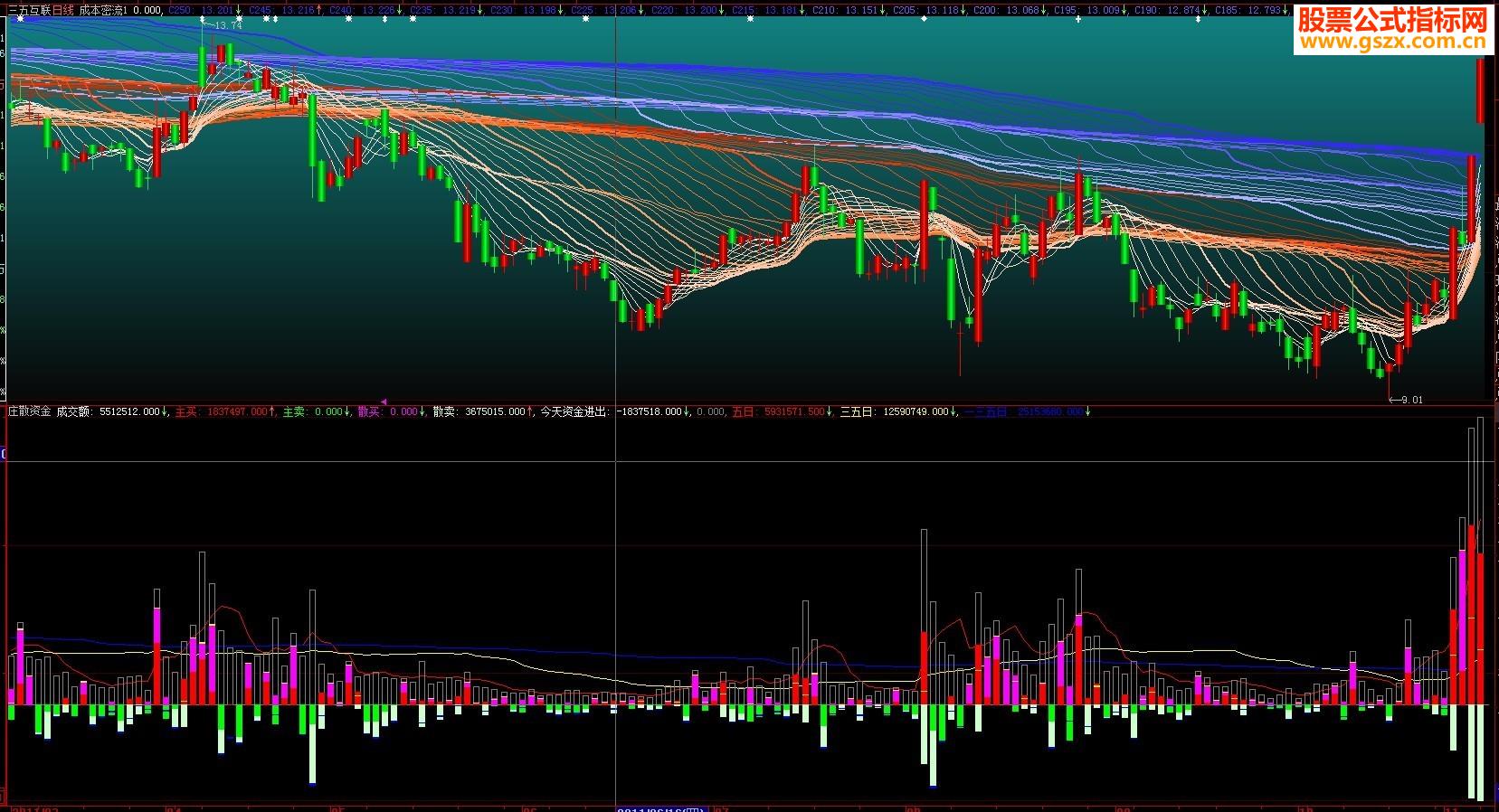The image size is (1499, 812).
Task: Click the 三五日 line label
Action: point(894,411)
